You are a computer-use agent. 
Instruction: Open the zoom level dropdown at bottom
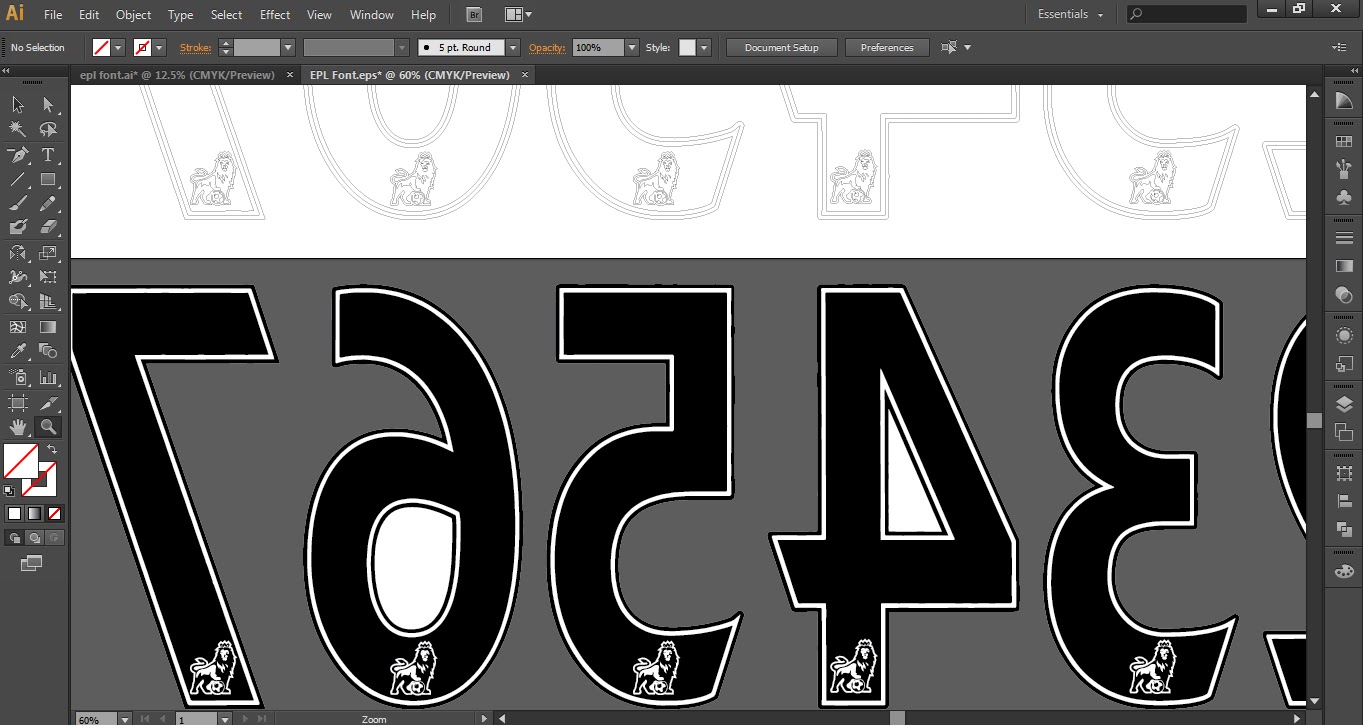click(x=124, y=719)
